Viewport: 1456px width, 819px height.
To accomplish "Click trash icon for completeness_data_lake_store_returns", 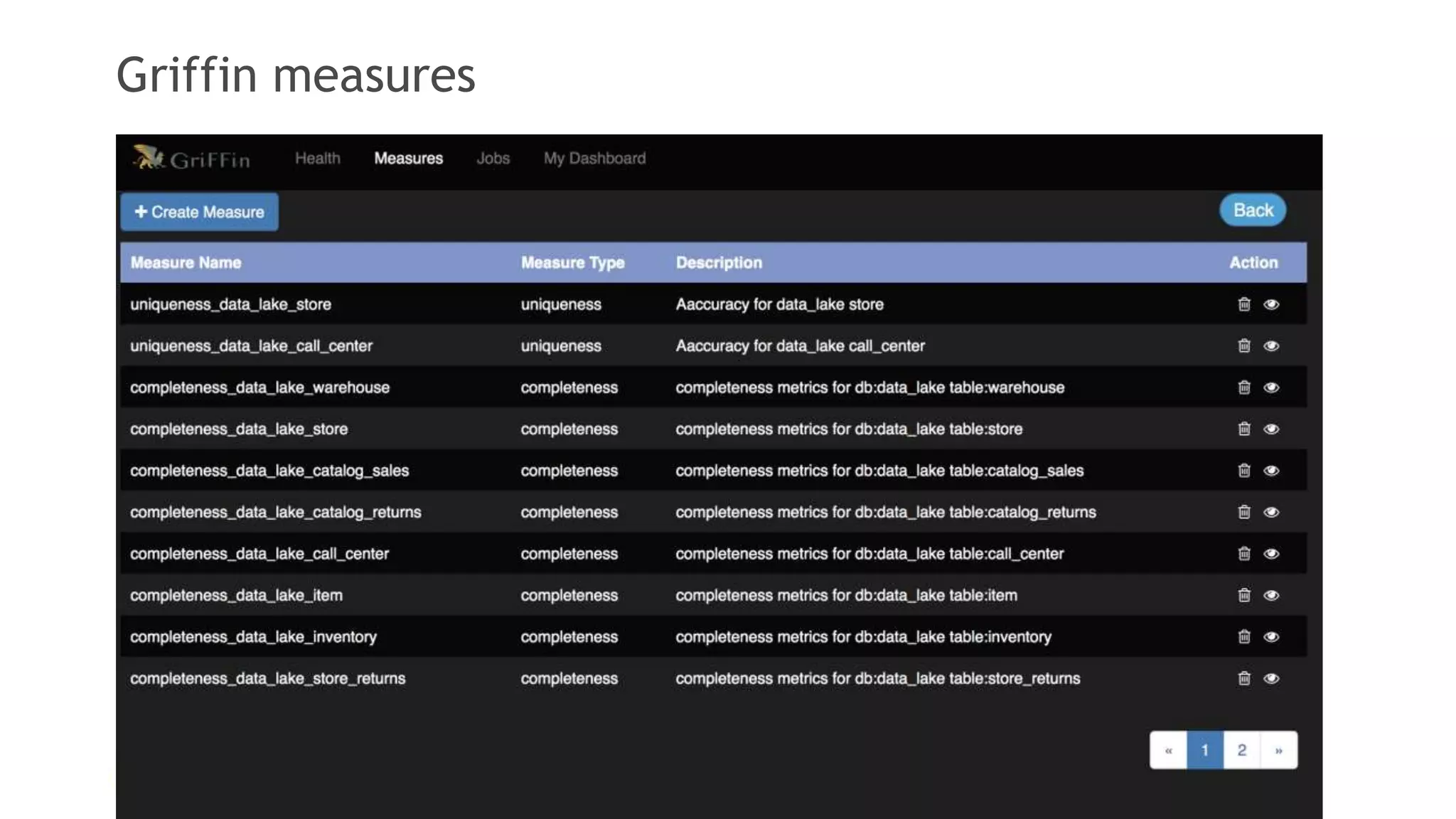I will point(1243,678).
